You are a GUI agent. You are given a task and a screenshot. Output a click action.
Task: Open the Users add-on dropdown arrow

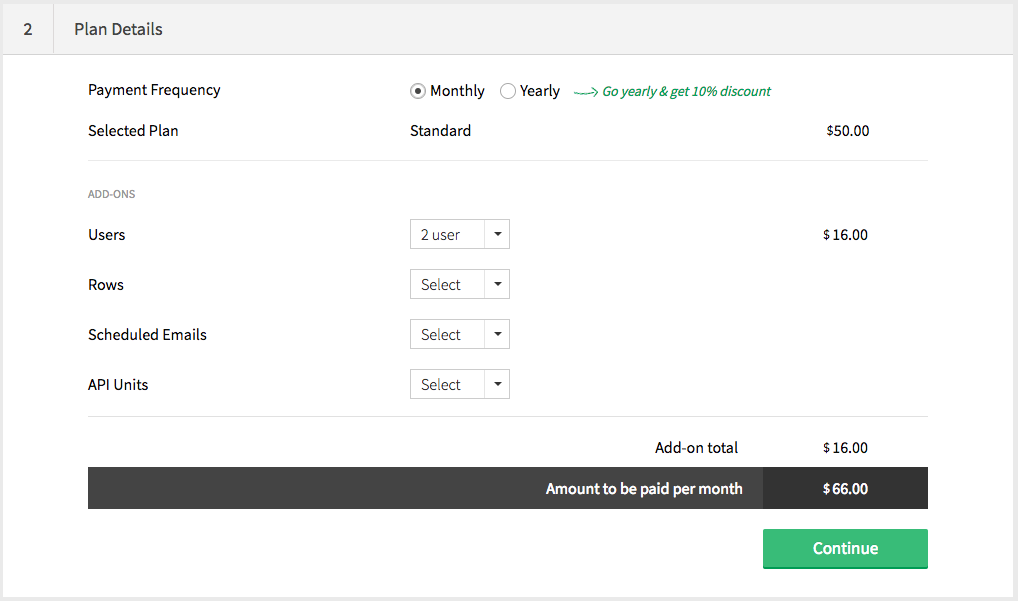[x=497, y=235]
